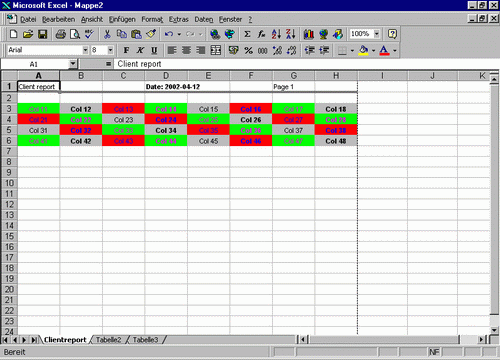Switch to the Tabelle2 sheet tab

pos(108,340)
